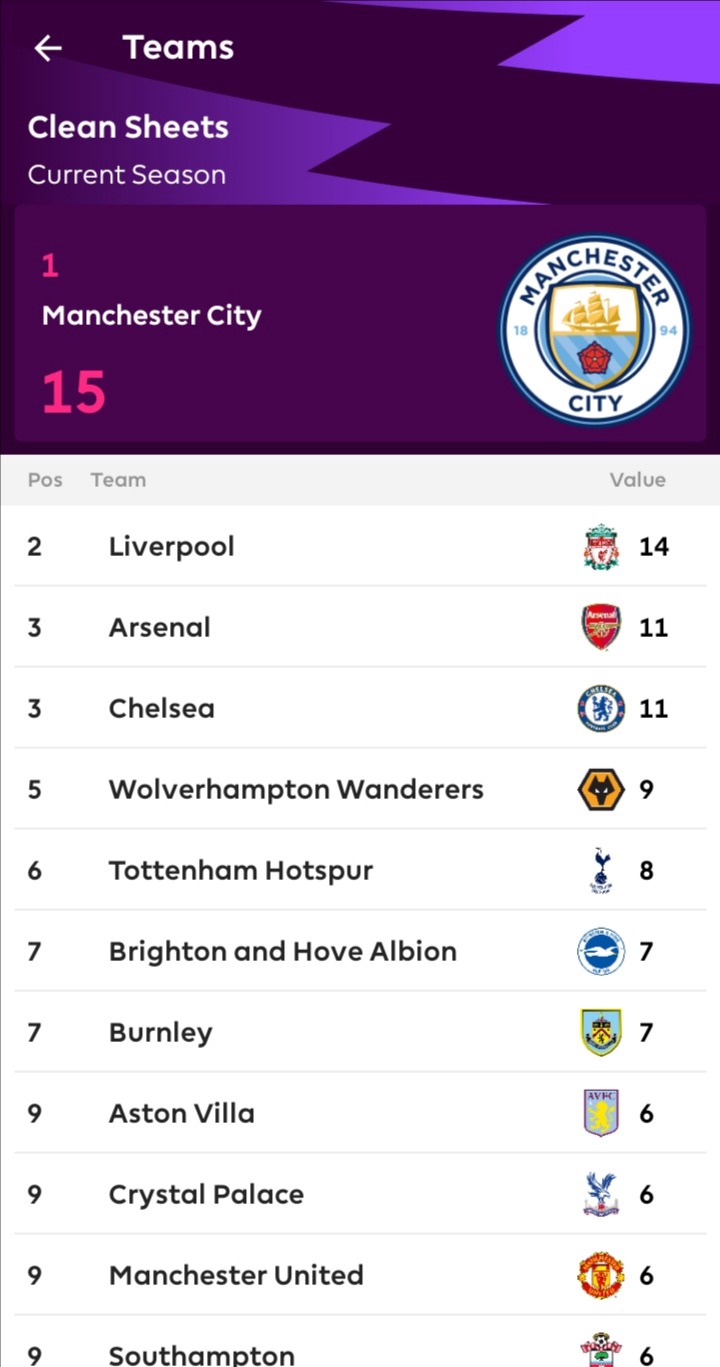This screenshot has height=1367, width=720.
Task: Tap the Brighton and Hove Albion badge
Action: 601,952
